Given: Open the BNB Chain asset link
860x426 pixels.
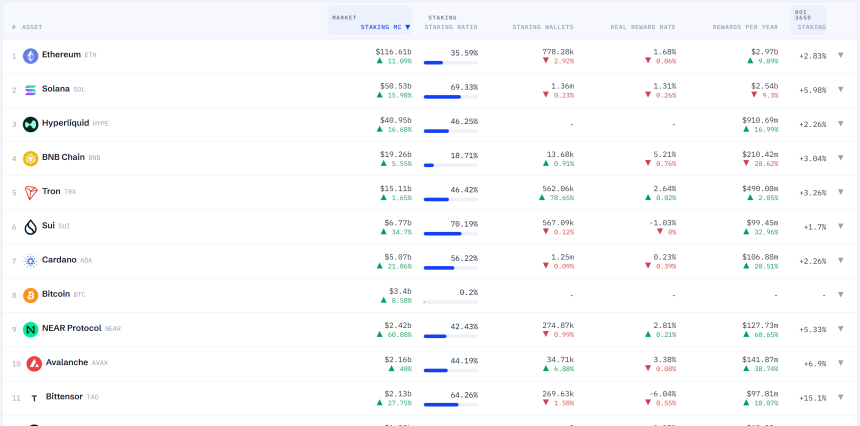Looking at the screenshot, I should tap(63, 157).
